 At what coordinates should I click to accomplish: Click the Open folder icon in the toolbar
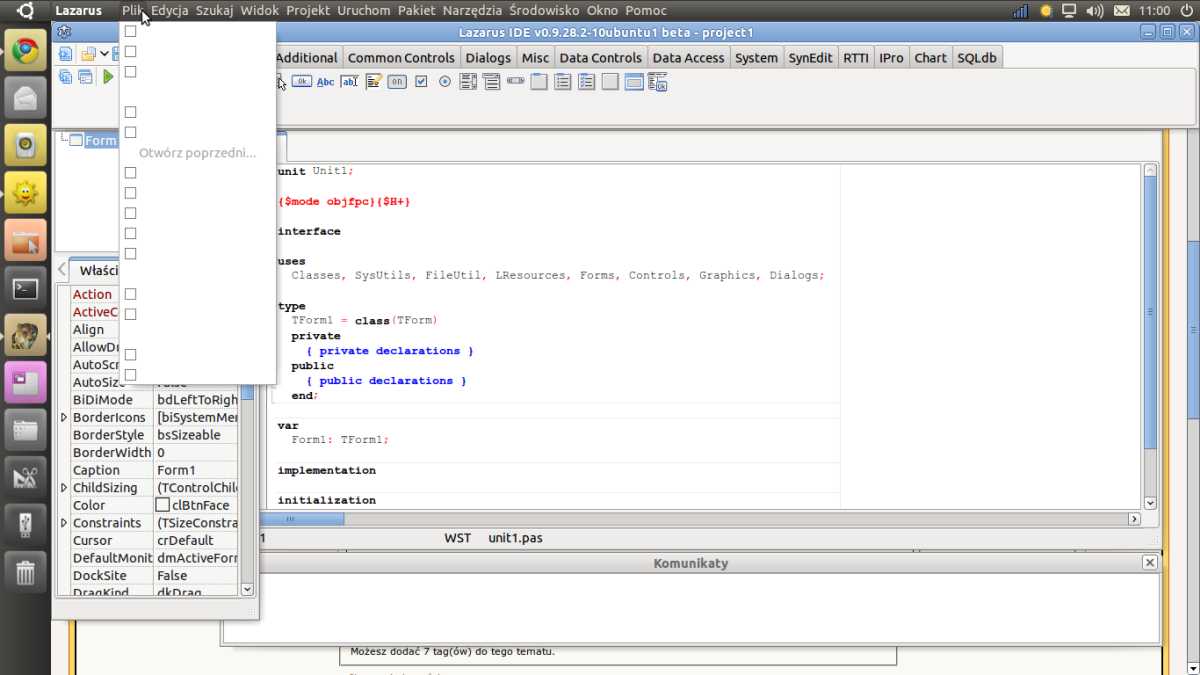point(88,54)
